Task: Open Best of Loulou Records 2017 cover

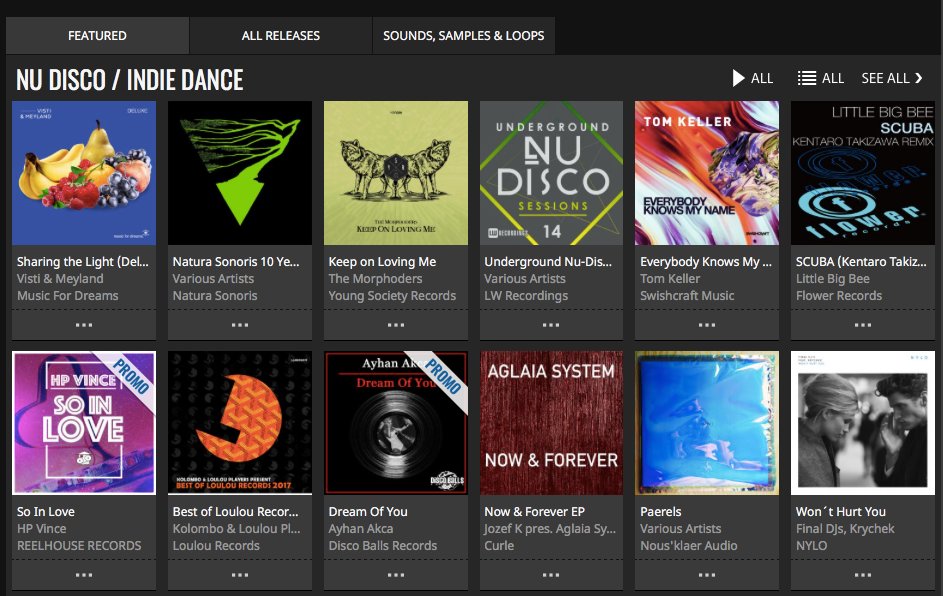Action: coord(240,423)
